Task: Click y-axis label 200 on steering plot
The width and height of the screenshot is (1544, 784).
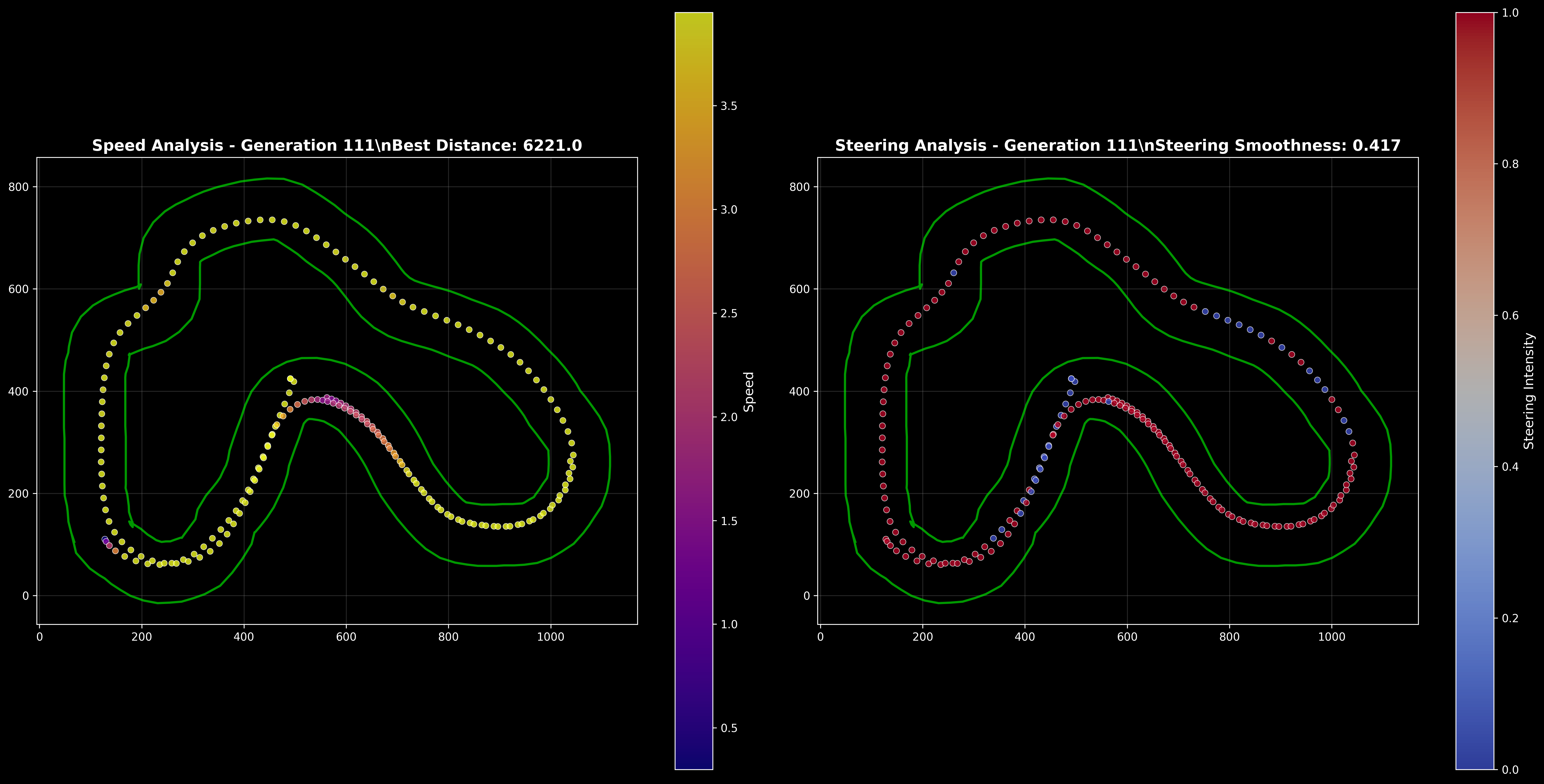Action: click(x=800, y=493)
